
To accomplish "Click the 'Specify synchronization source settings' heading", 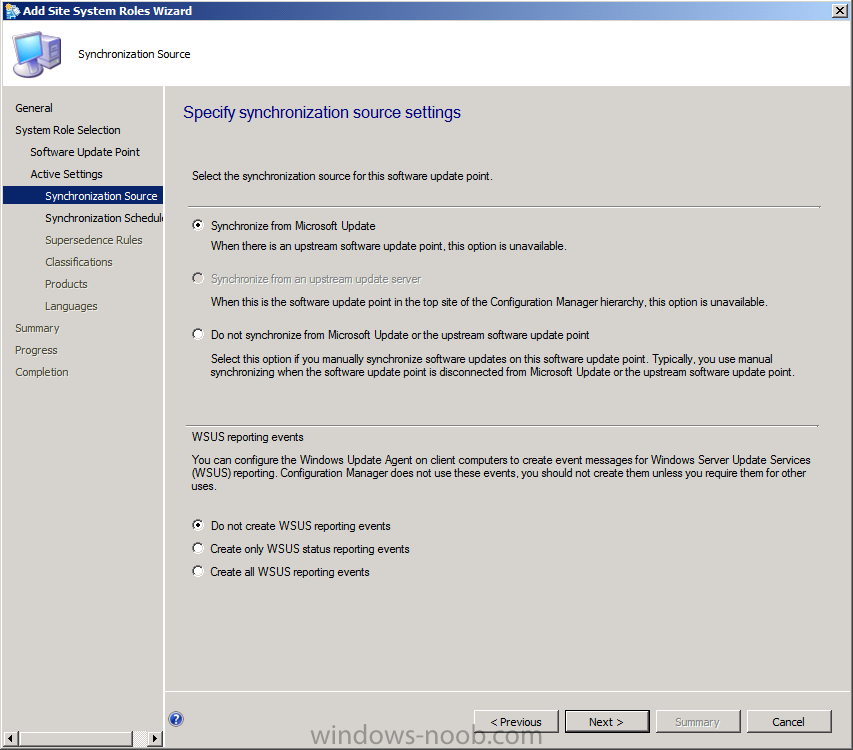I will tap(322, 113).
